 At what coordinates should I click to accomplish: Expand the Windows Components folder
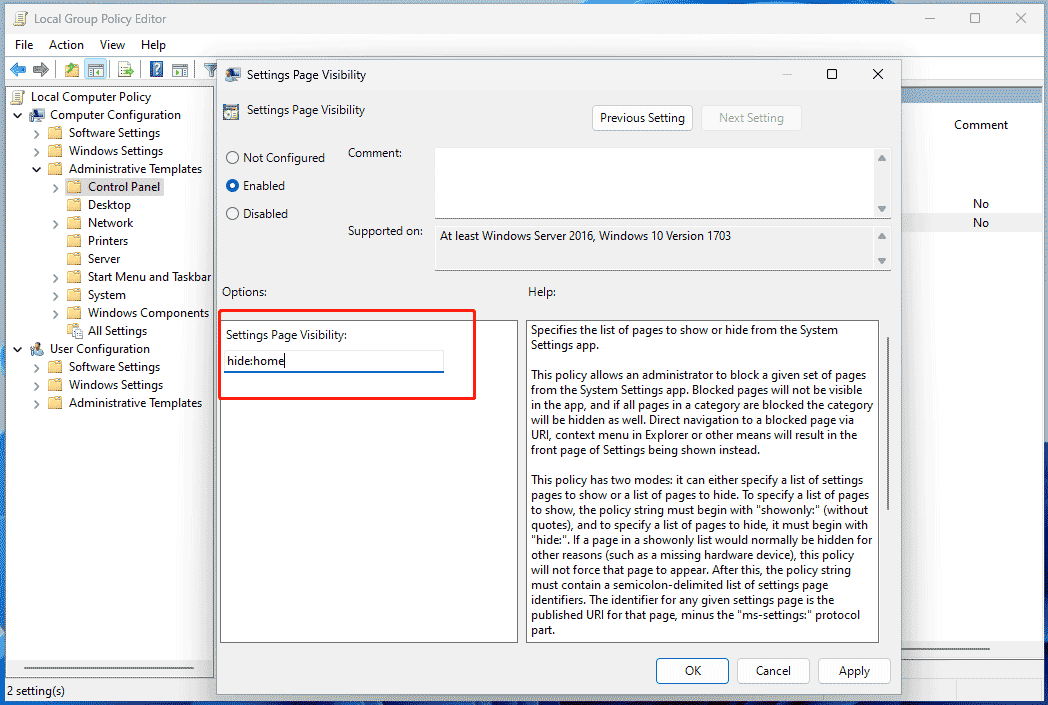click(56, 313)
